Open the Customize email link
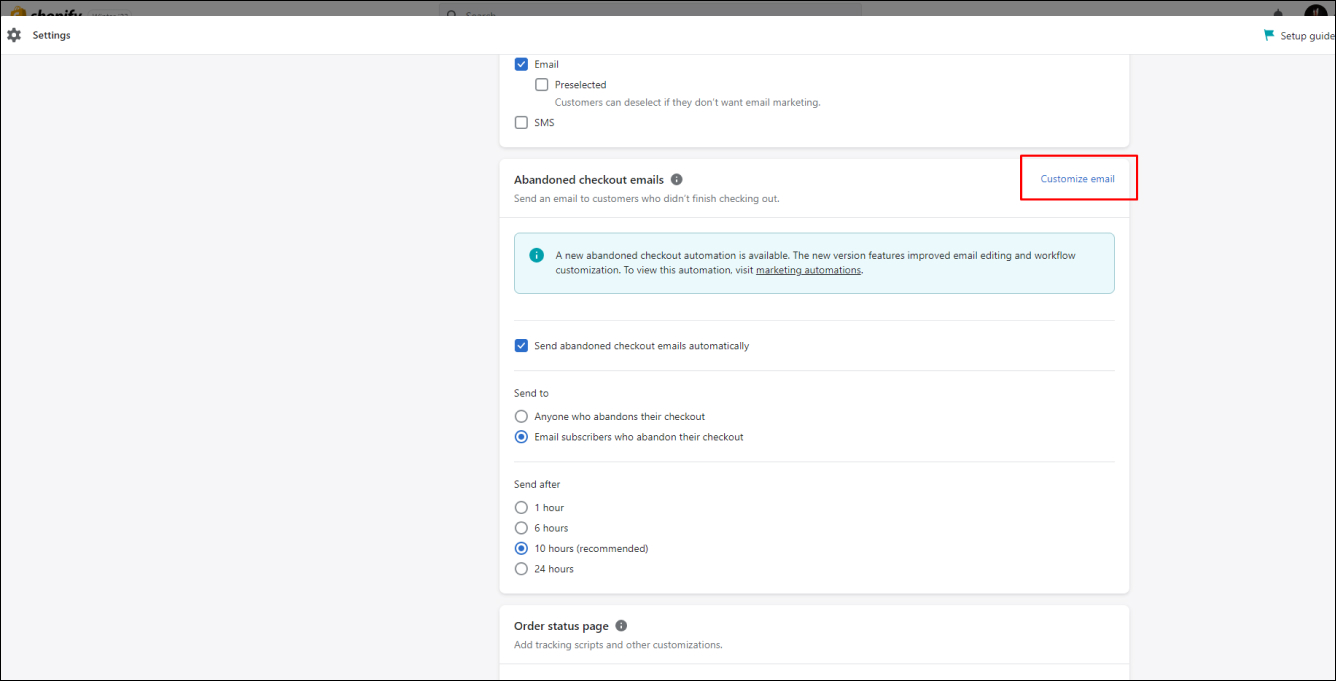The image size is (1336, 681). 1077,179
